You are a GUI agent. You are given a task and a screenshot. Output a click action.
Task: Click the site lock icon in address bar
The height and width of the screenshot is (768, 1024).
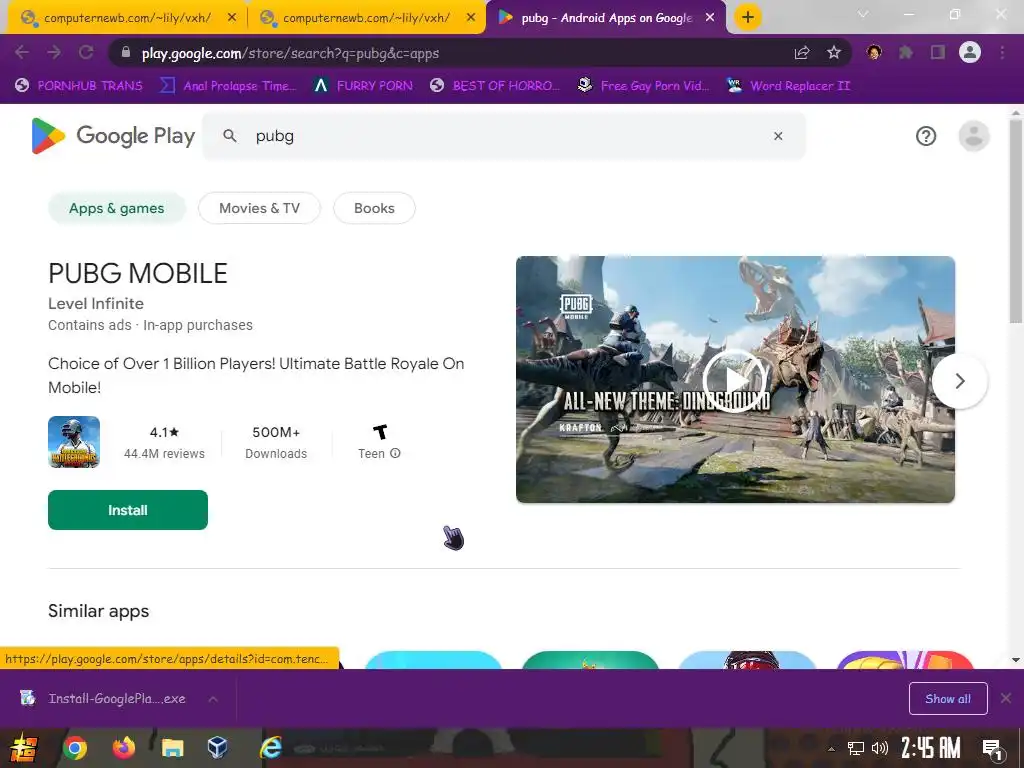click(x=127, y=53)
